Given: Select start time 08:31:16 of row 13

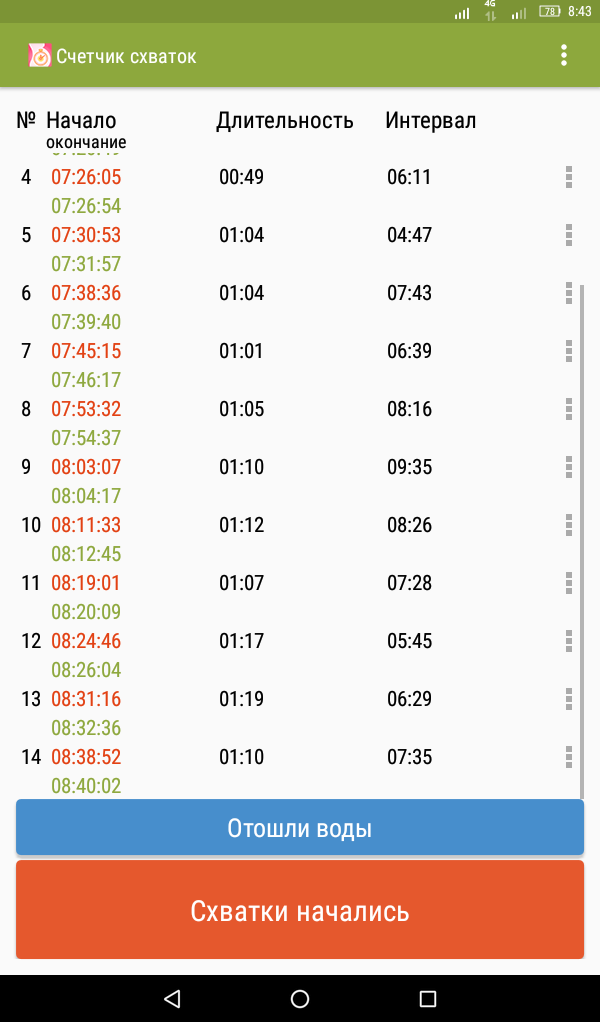Looking at the screenshot, I should (x=86, y=699).
